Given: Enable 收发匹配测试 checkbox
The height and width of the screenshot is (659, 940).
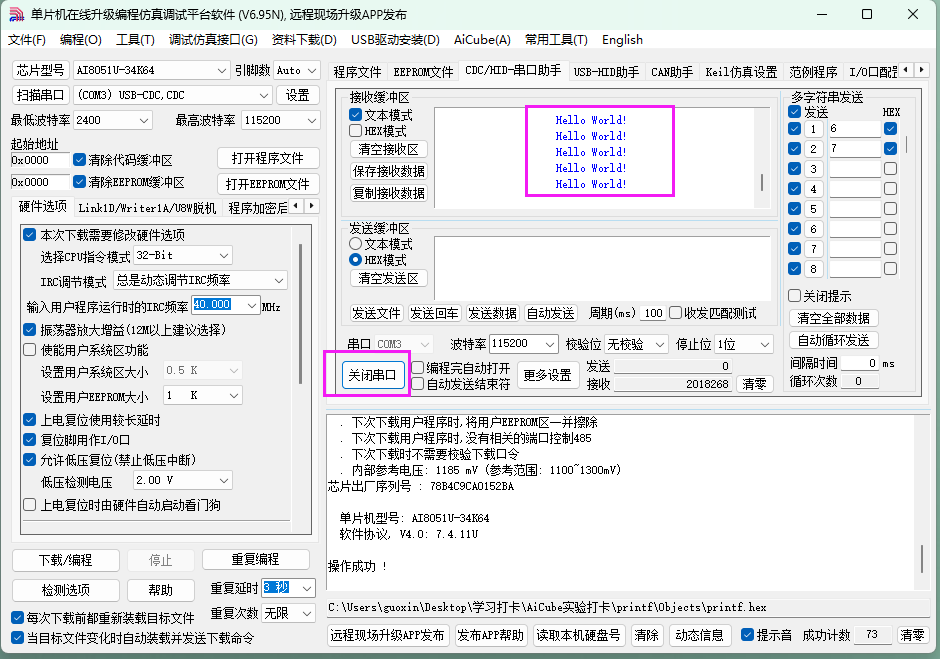Looking at the screenshot, I should 676,313.
